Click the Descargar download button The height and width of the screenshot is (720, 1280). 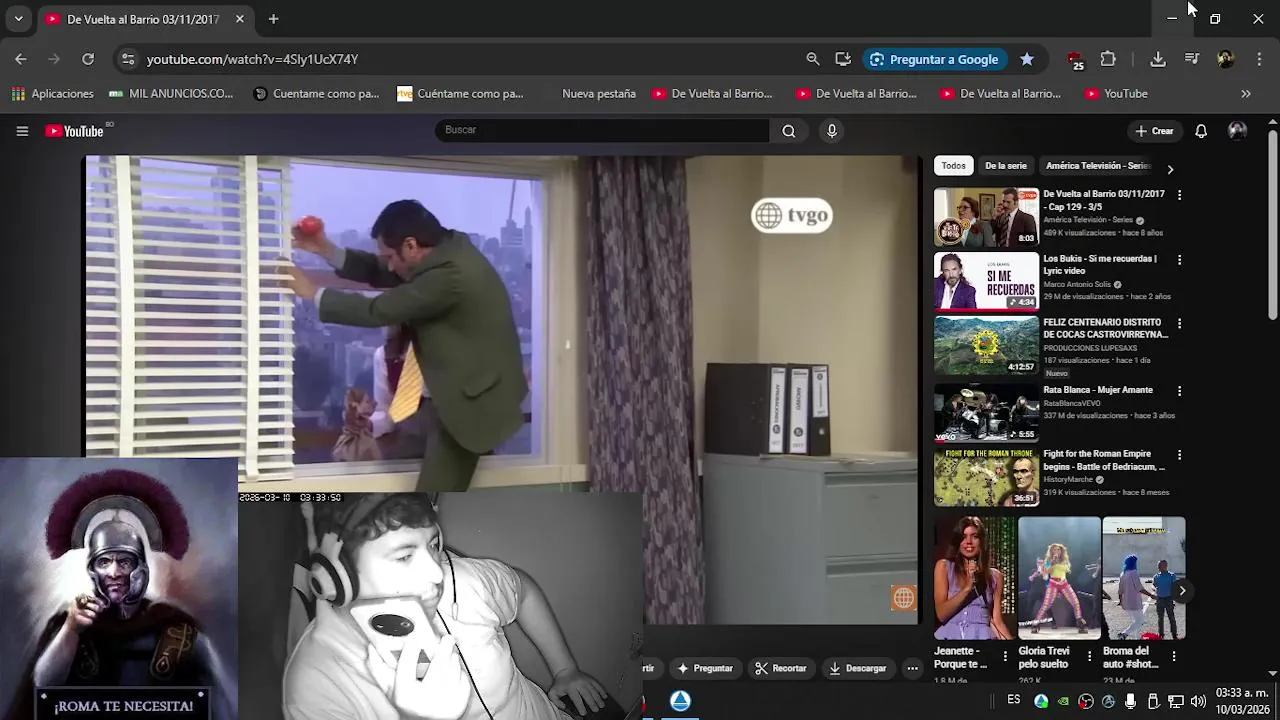point(857,668)
